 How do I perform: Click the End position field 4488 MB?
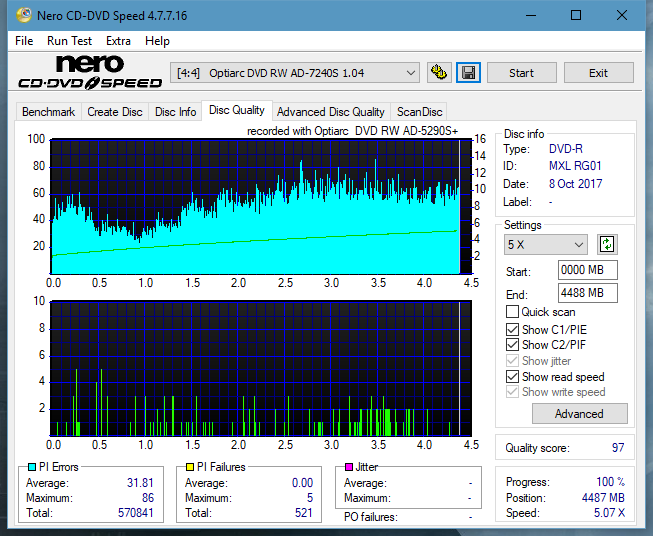coord(588,293)
